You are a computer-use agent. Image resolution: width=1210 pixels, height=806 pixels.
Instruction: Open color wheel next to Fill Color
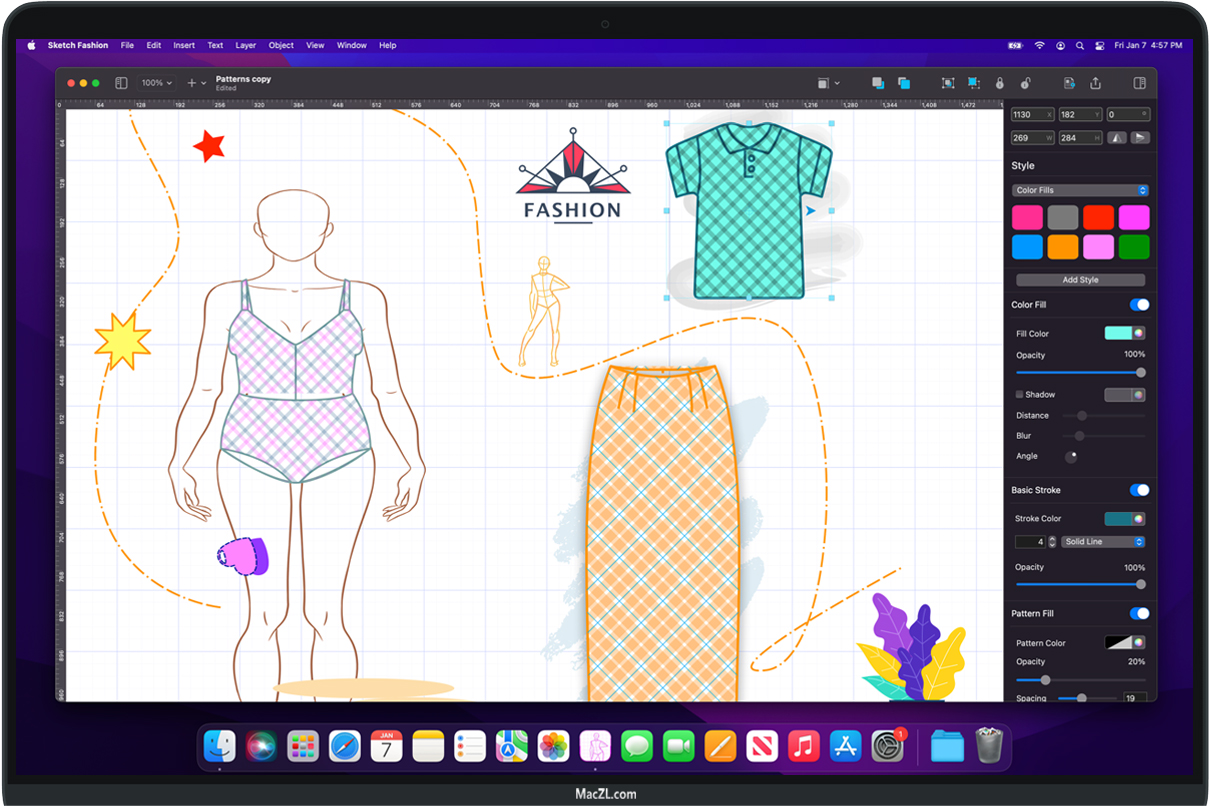[x=1138, y=333]
